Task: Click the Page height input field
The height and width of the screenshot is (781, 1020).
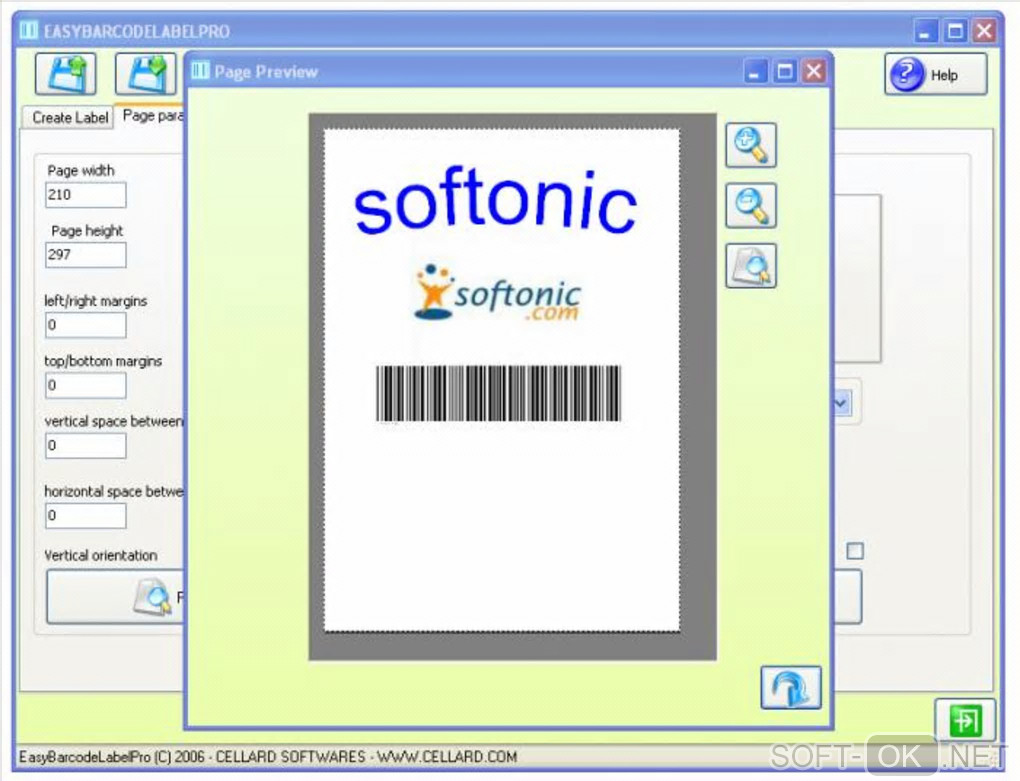Action: point(85,255)
